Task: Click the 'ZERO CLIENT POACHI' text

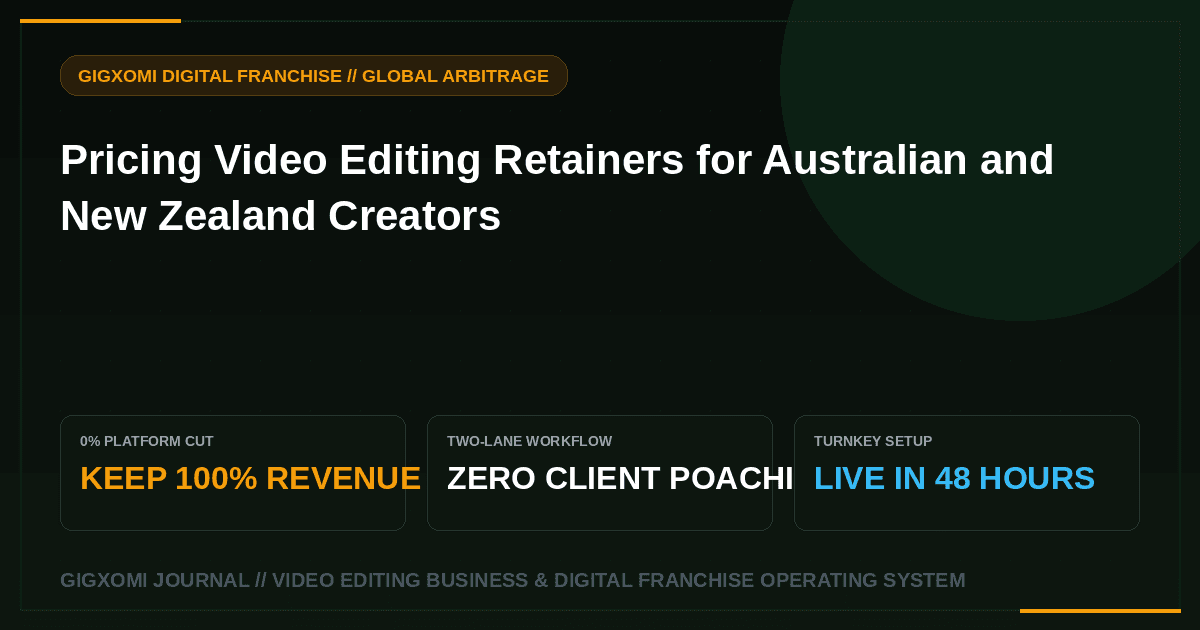Action: point(620,479)
